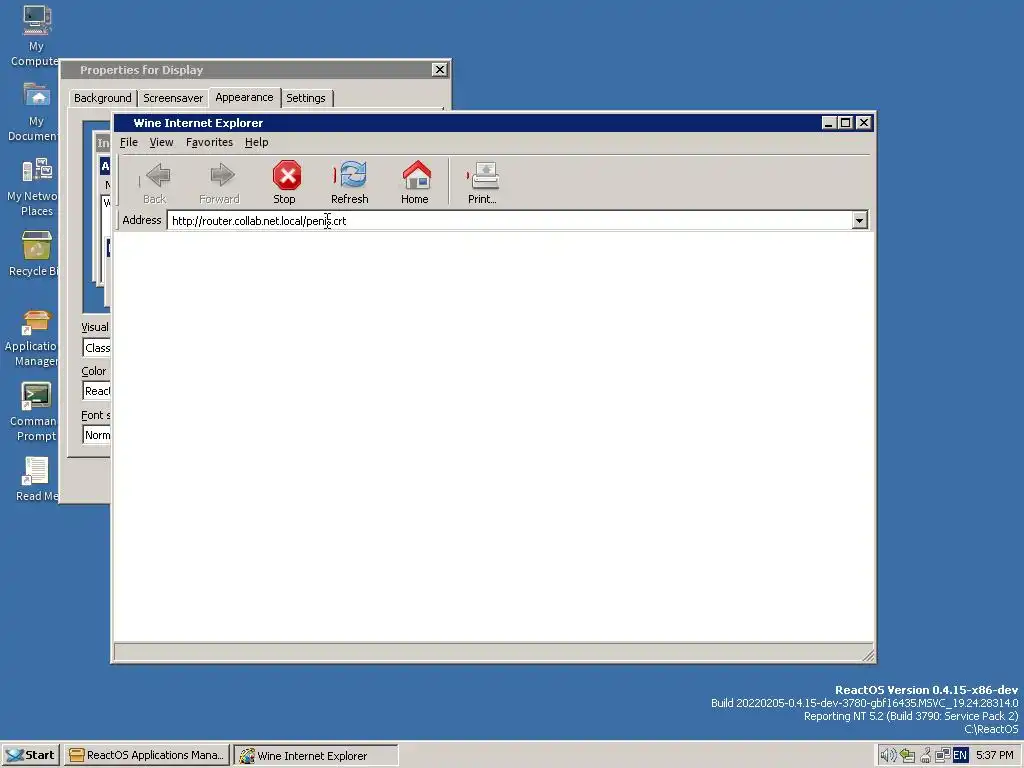1024x768 pixels.
Task: Open the View menu
Action: pos(161,142)
